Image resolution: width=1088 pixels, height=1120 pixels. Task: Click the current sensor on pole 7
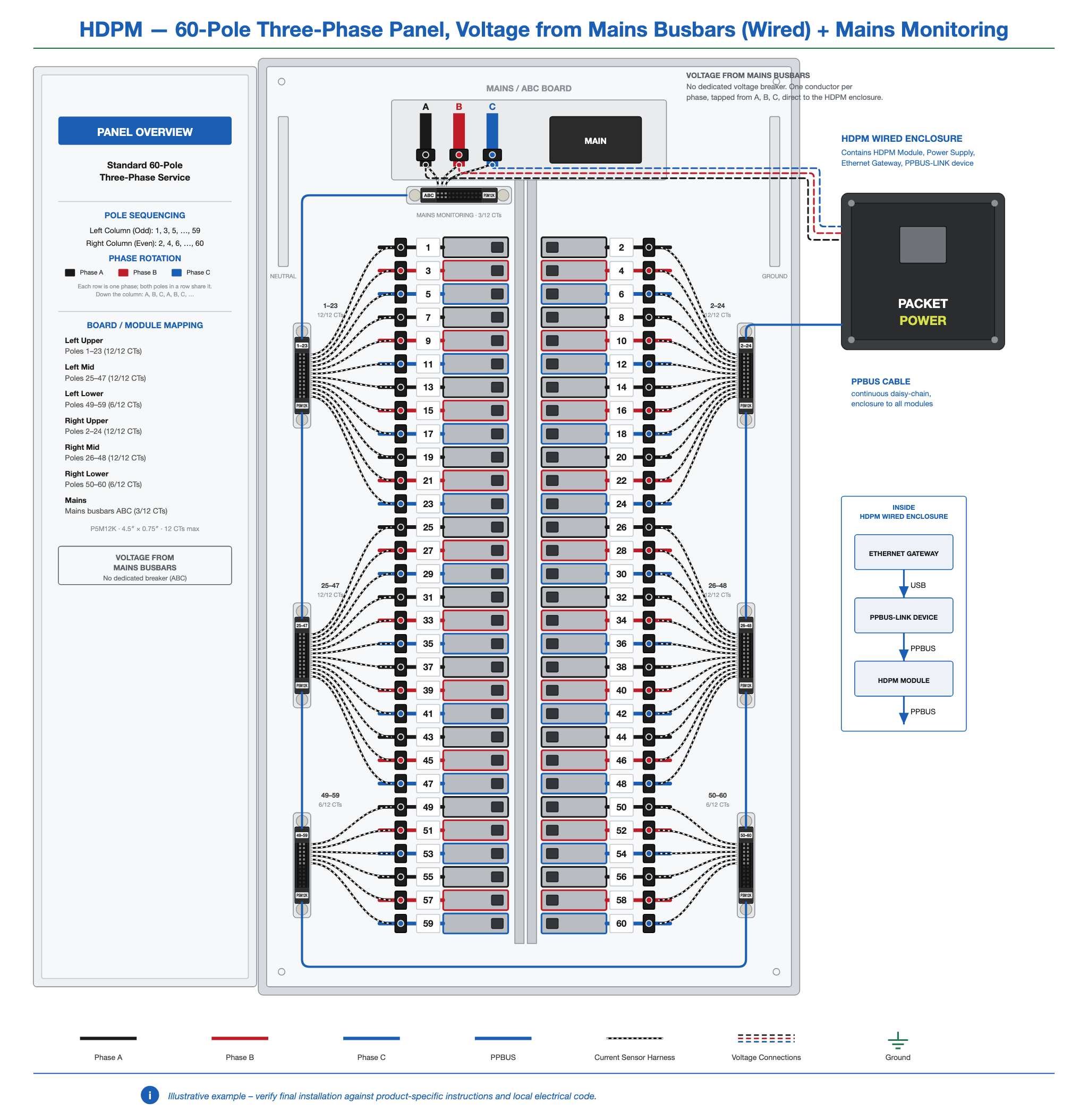[401, 317]
